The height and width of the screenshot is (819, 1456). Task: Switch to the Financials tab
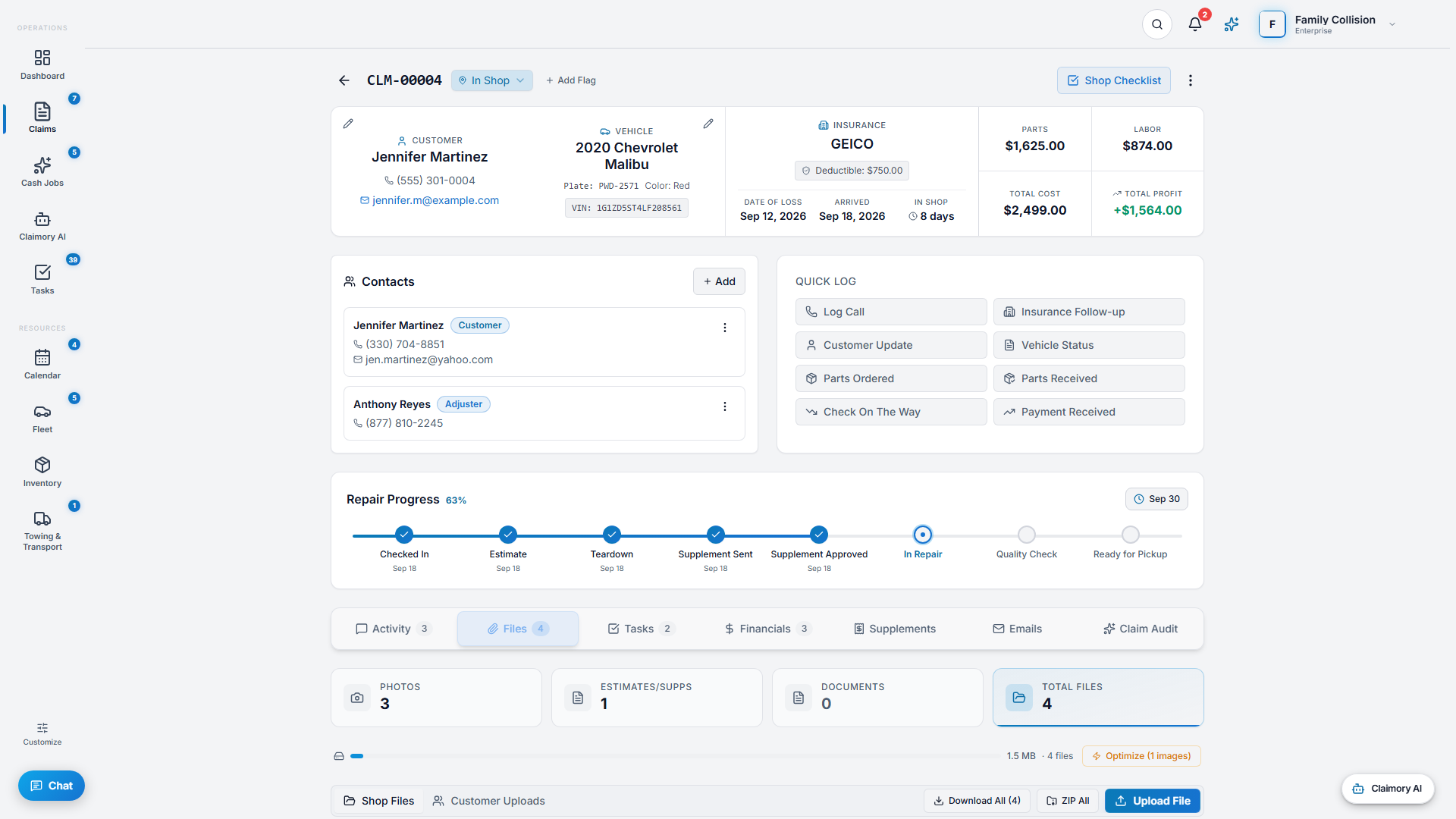click(x=767, y=629)
